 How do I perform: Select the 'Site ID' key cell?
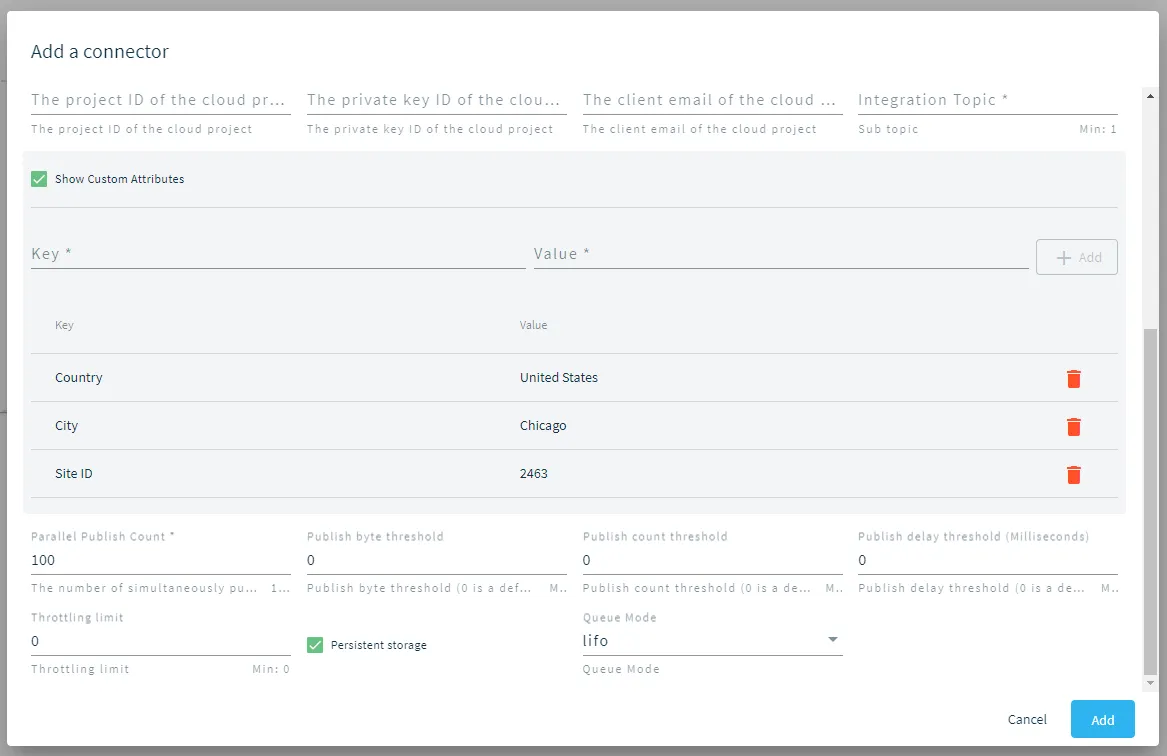(x=74, y=473)
